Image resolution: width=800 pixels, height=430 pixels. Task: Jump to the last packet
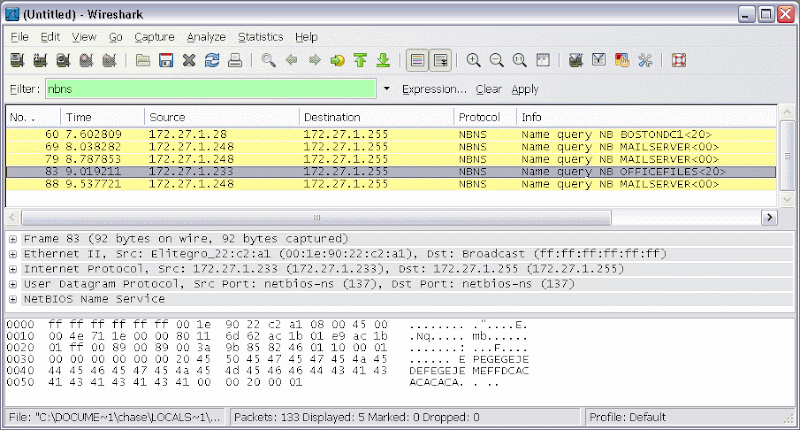point(383,61)
